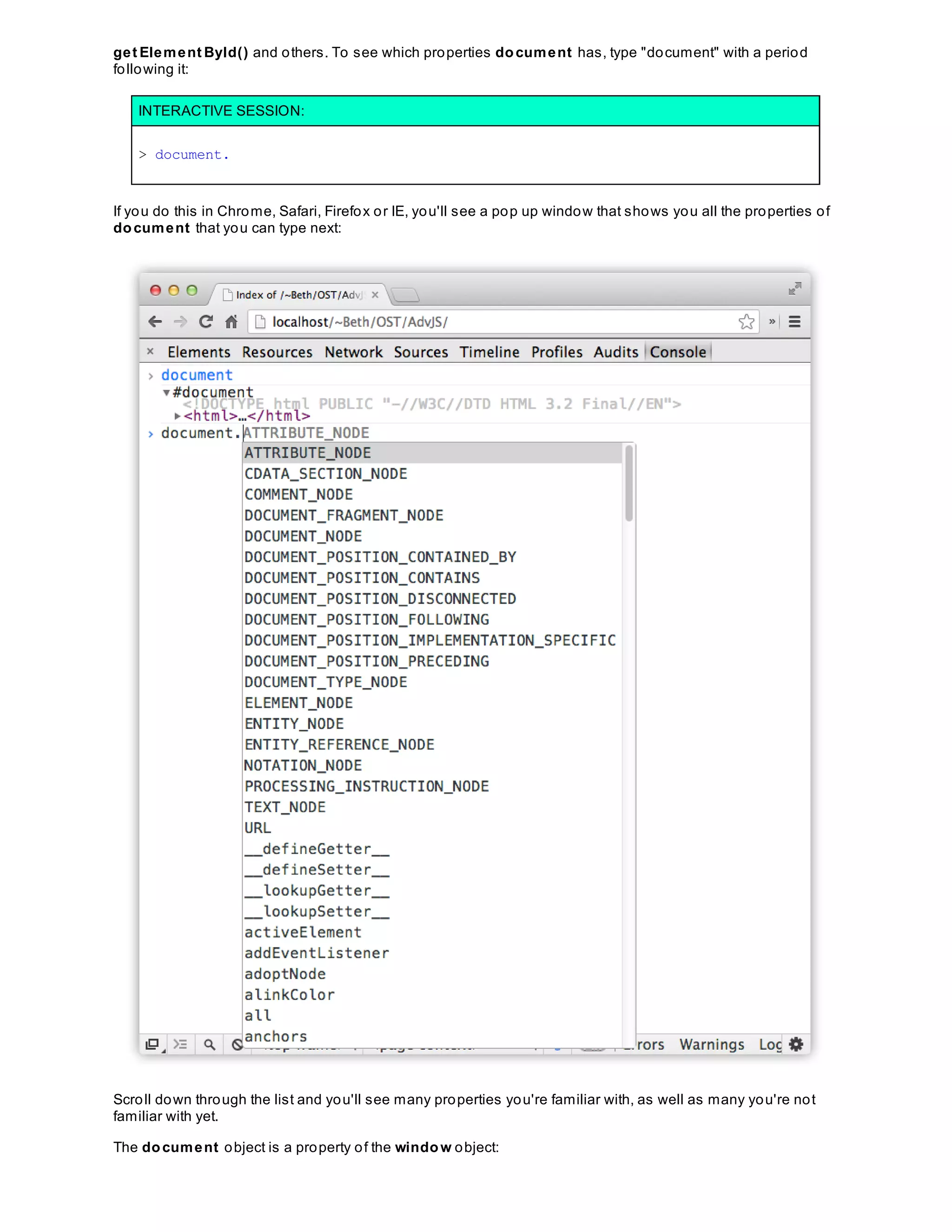This screenshot has width=952, height=1232.
Task: Collapse the #document tree node
Action: [166, 392]
